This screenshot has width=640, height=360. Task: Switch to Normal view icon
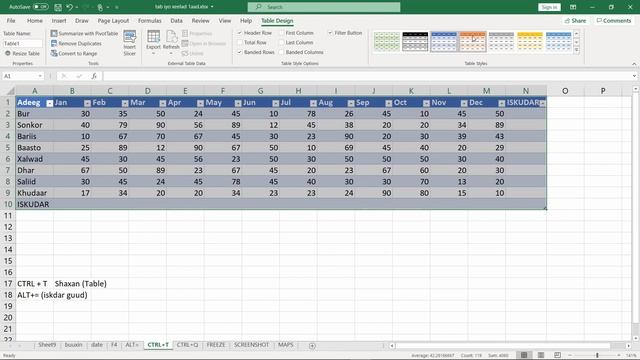[x=524, y=355]
